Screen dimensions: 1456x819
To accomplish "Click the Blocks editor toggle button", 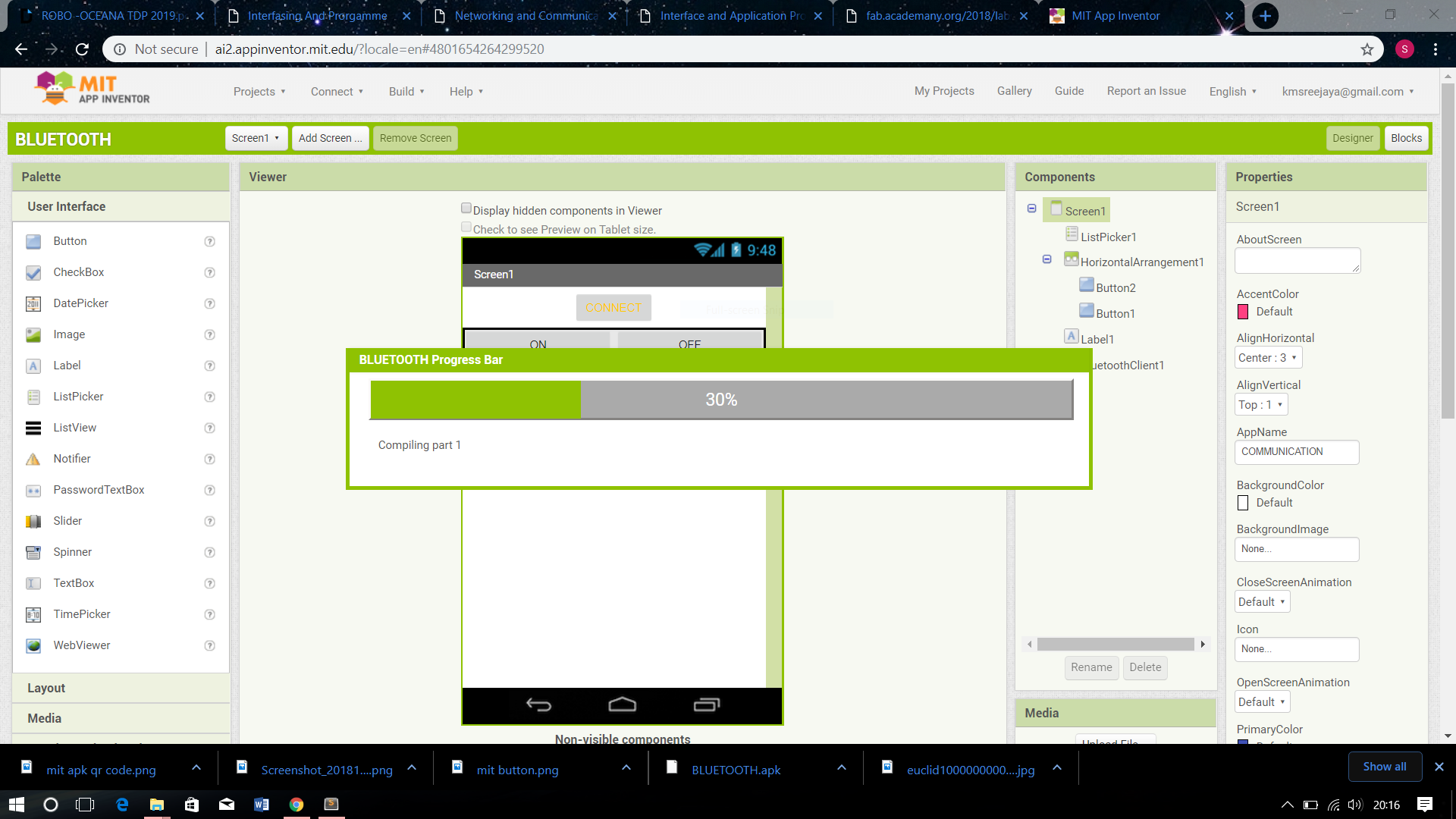I will click(x=1405, y=138).
